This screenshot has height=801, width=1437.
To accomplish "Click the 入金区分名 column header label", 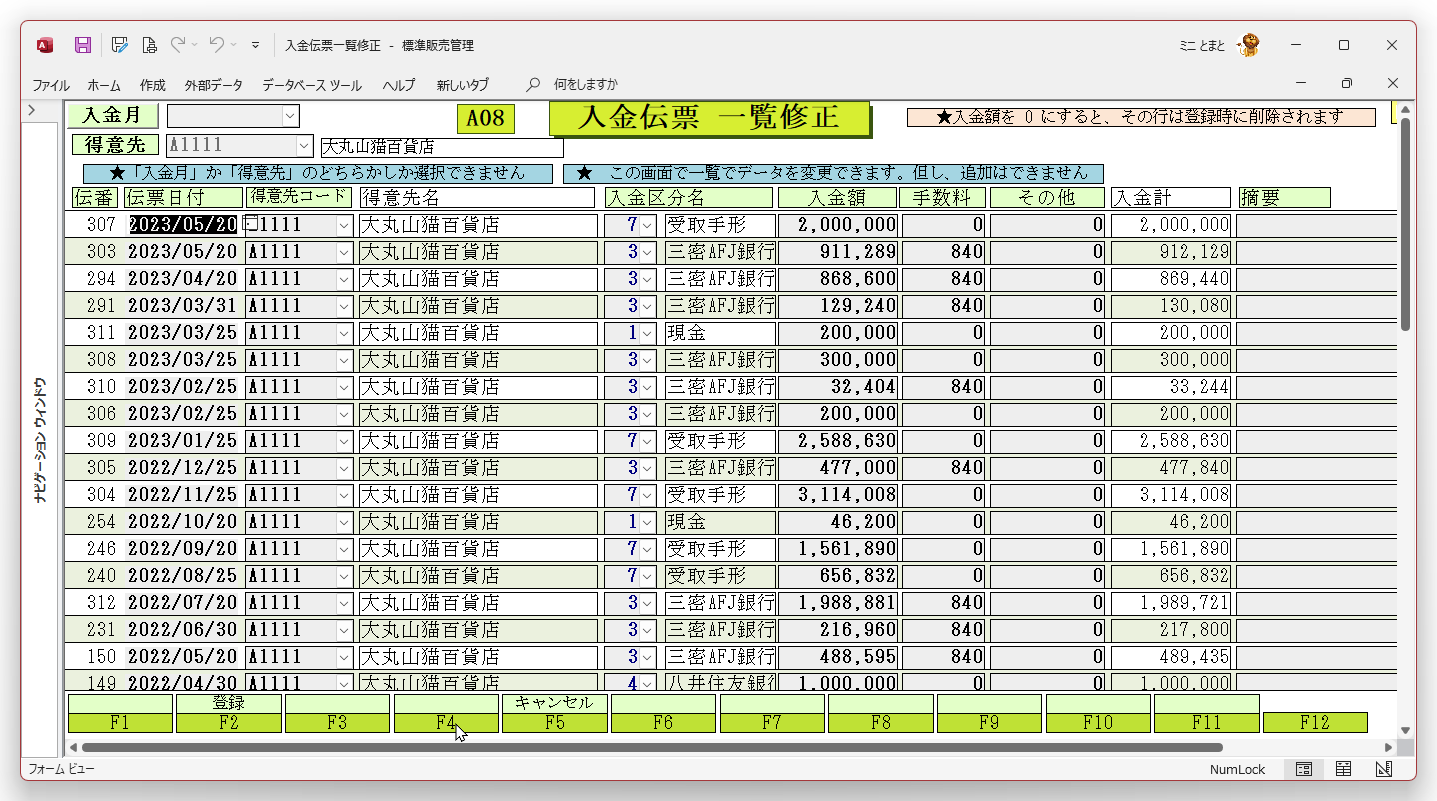I will [x=689, y=198].
